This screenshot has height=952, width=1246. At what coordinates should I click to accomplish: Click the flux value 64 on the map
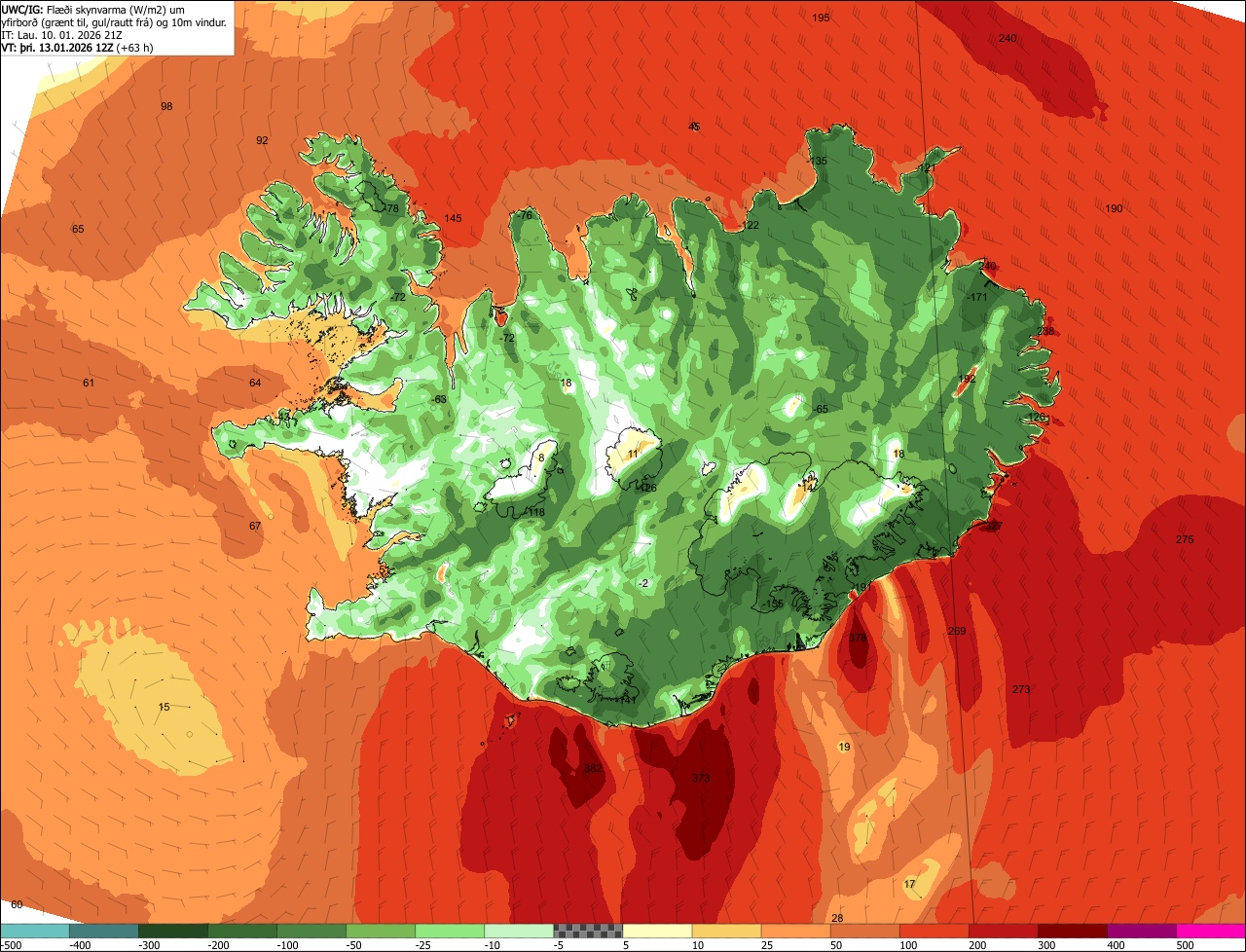click(x=255, y=383)
